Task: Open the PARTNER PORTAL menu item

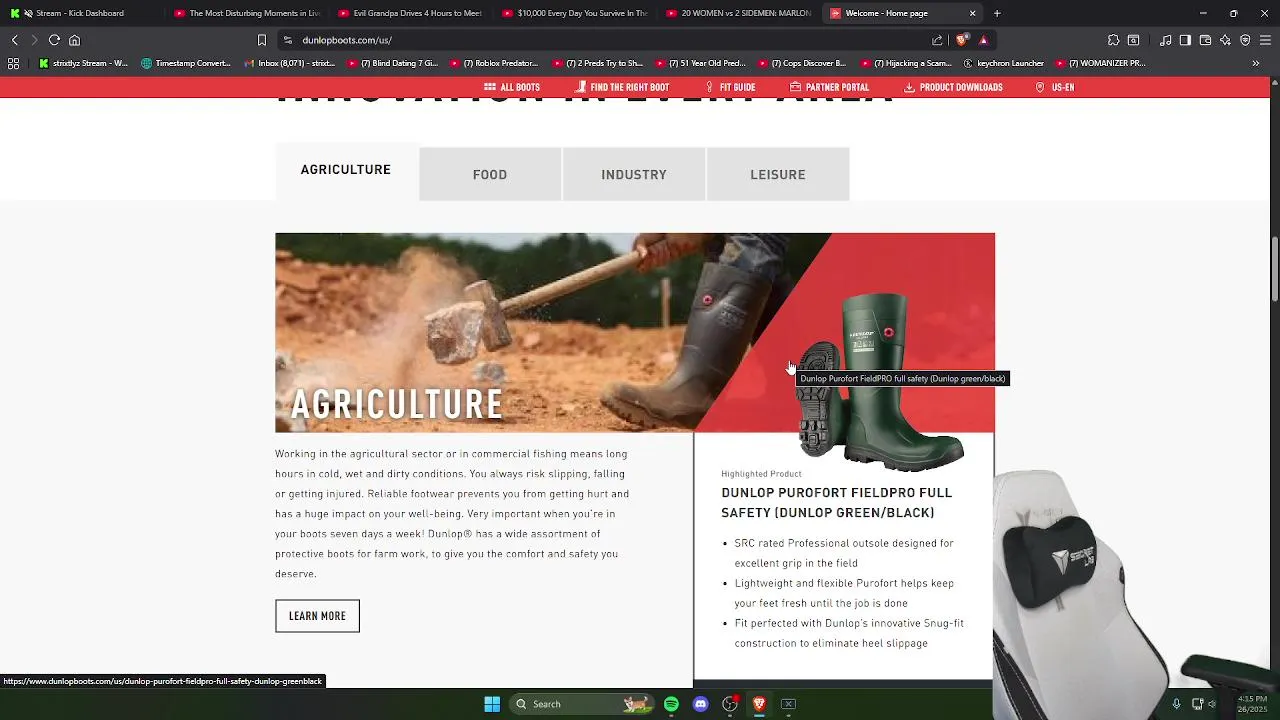Action: coord(829,87)
